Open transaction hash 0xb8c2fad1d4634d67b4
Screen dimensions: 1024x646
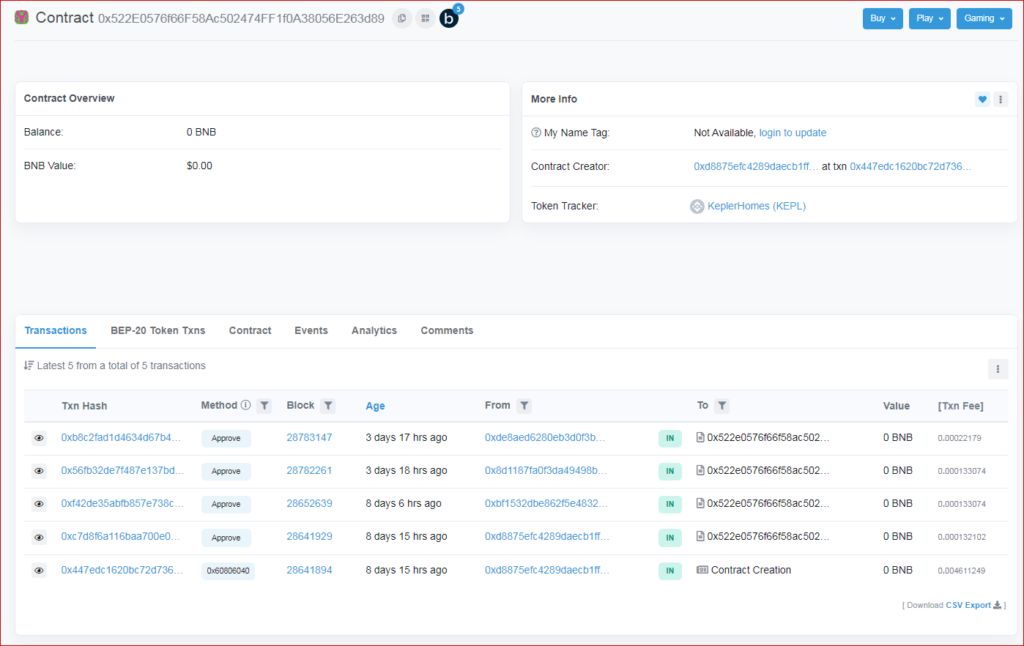pos(121,438)
